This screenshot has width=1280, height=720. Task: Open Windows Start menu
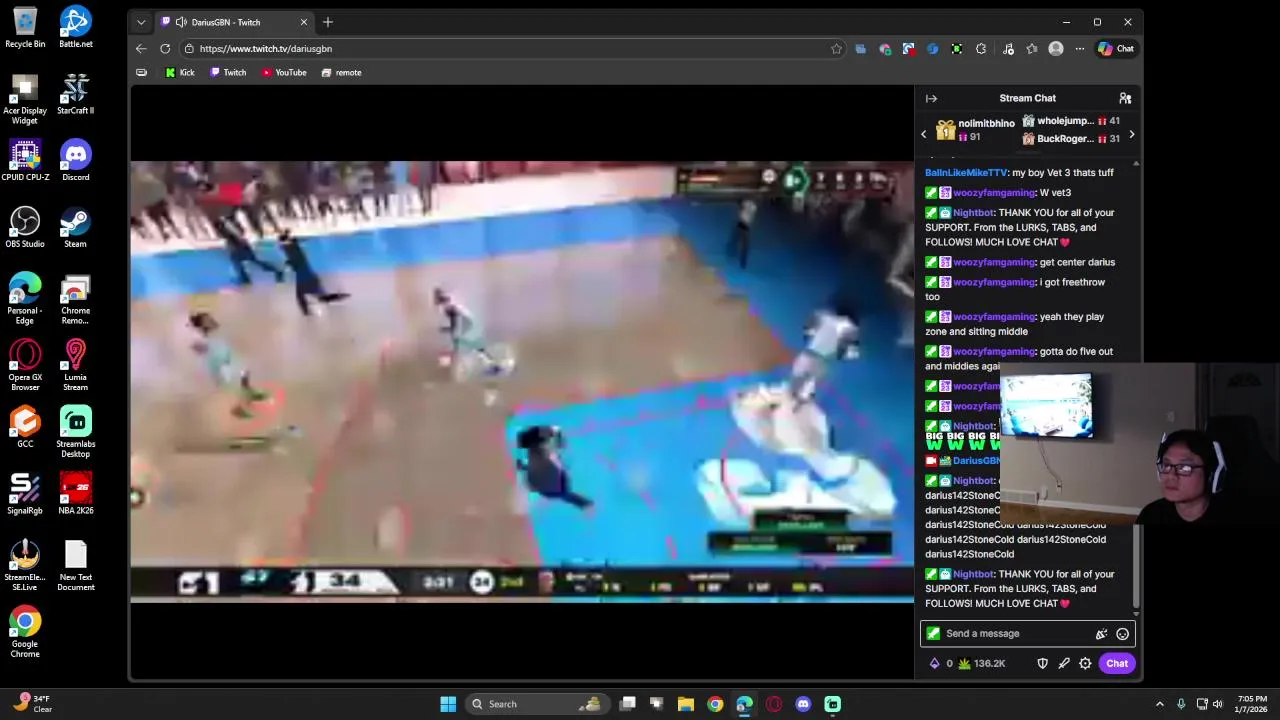448,704
